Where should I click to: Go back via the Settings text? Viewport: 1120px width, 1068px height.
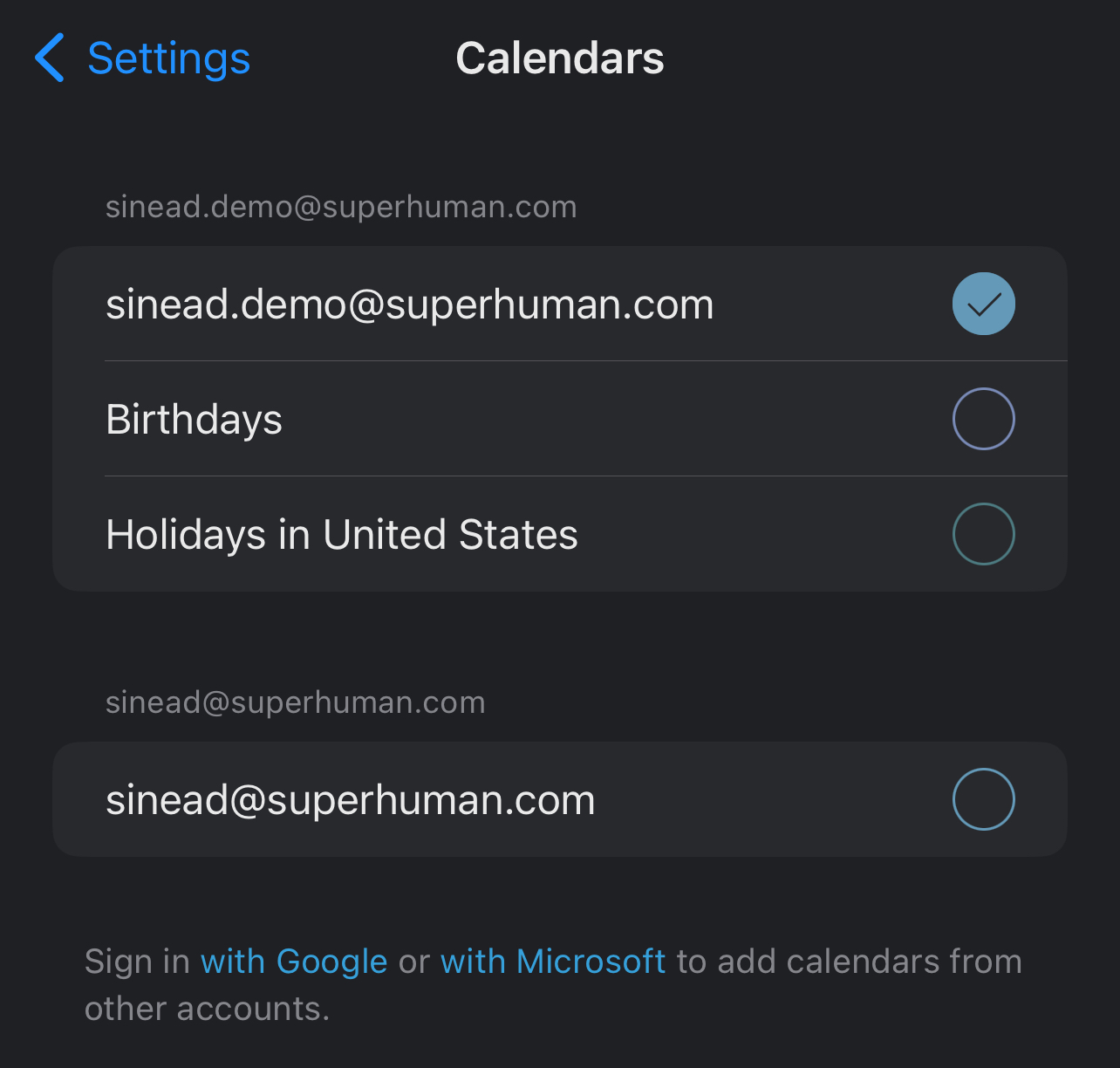[x=168, y=58]
